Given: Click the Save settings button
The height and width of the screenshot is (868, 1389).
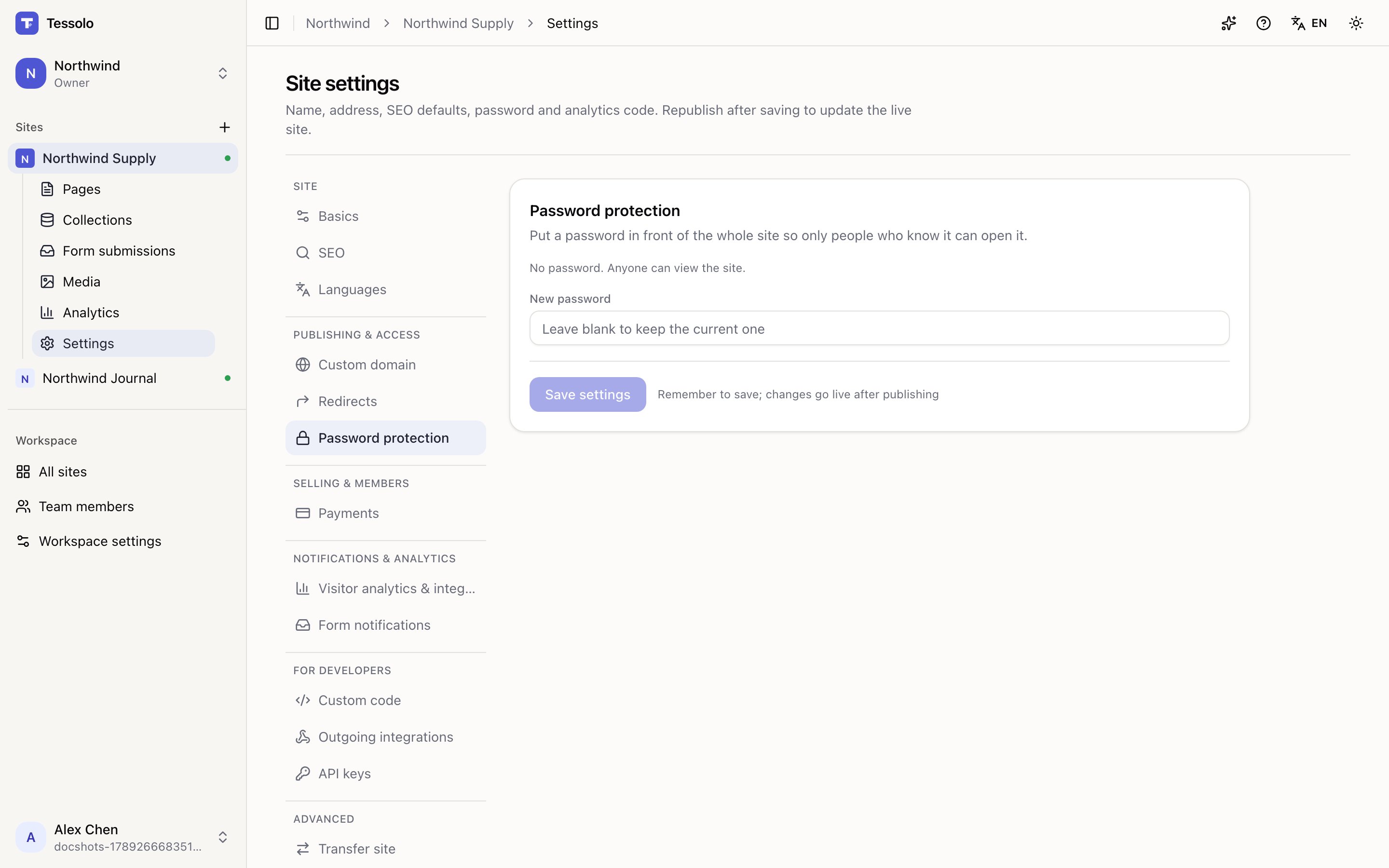Looking at the screenshot, I should point(588,394).
